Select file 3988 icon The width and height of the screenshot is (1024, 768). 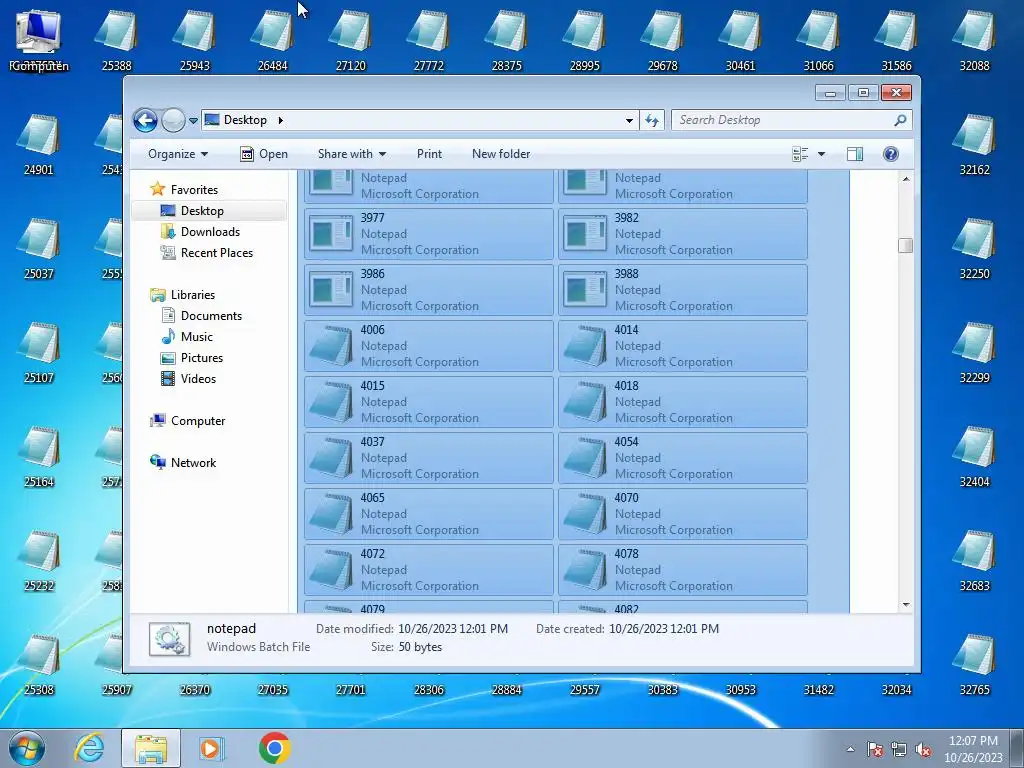585,290
